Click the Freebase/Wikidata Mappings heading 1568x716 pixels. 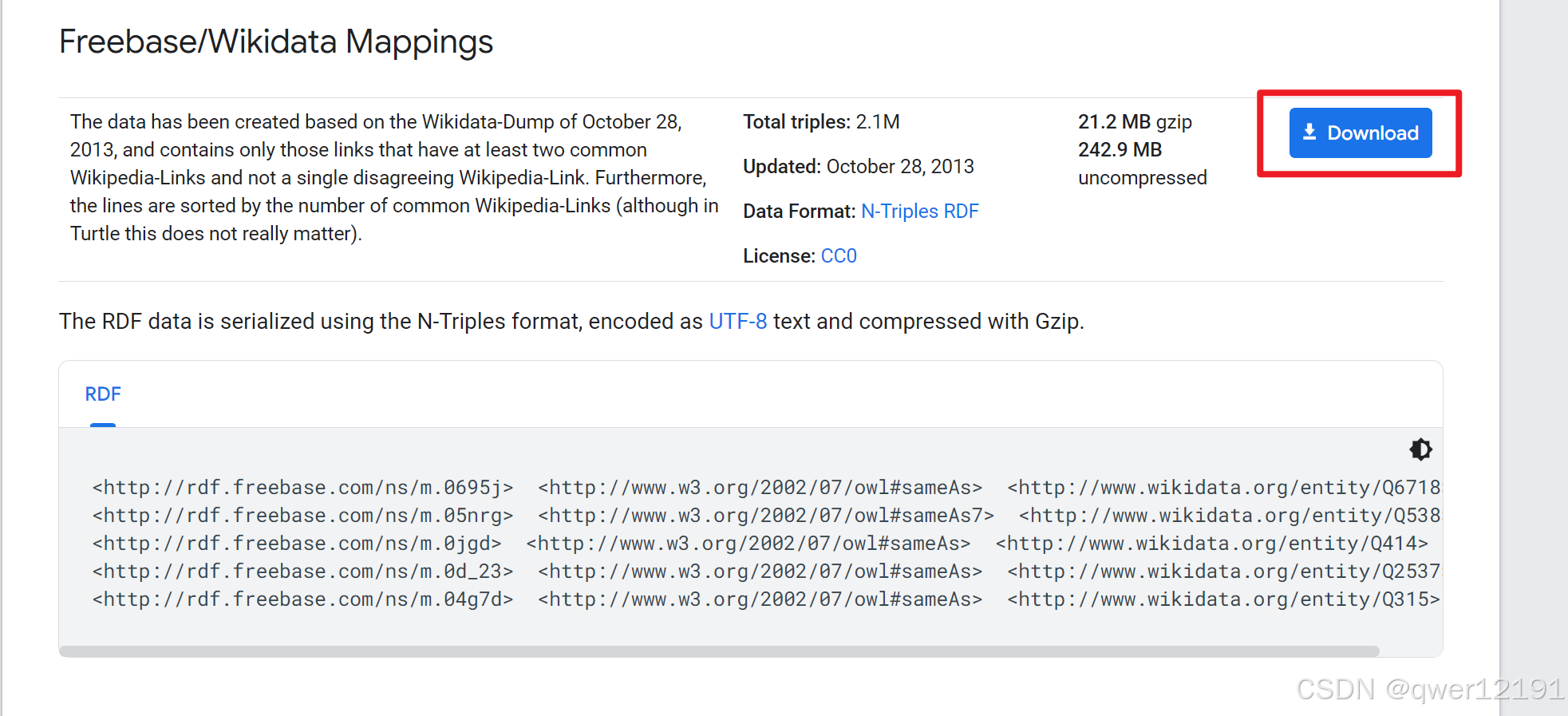[x=276, y=42]
